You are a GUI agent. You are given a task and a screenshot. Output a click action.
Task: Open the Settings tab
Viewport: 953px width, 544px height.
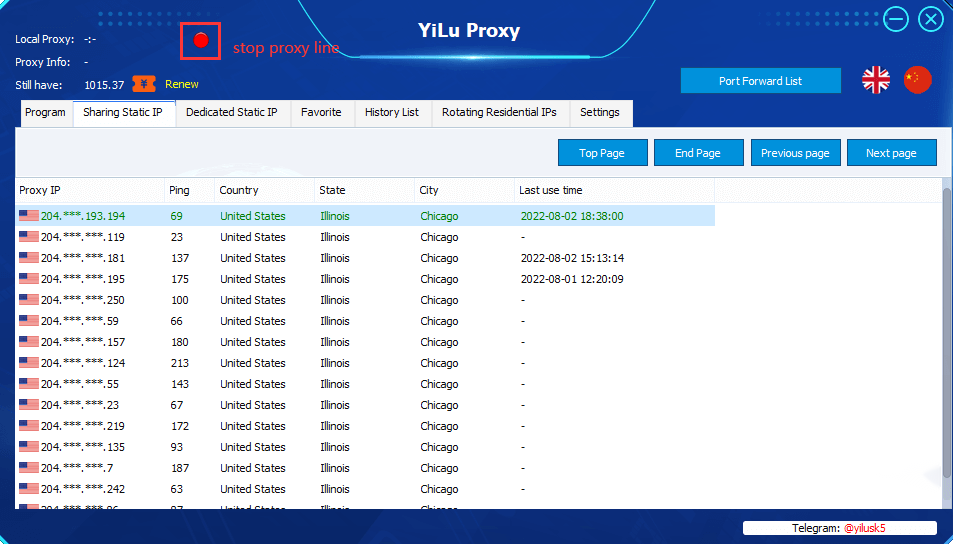pos(600,113)
